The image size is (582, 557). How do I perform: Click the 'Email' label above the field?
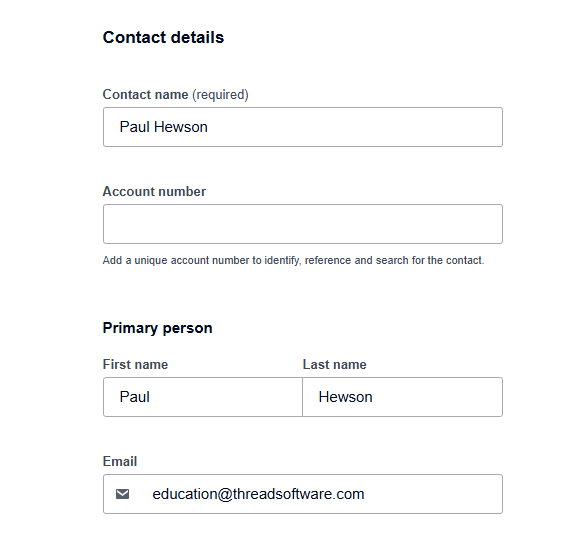(120, 461)
